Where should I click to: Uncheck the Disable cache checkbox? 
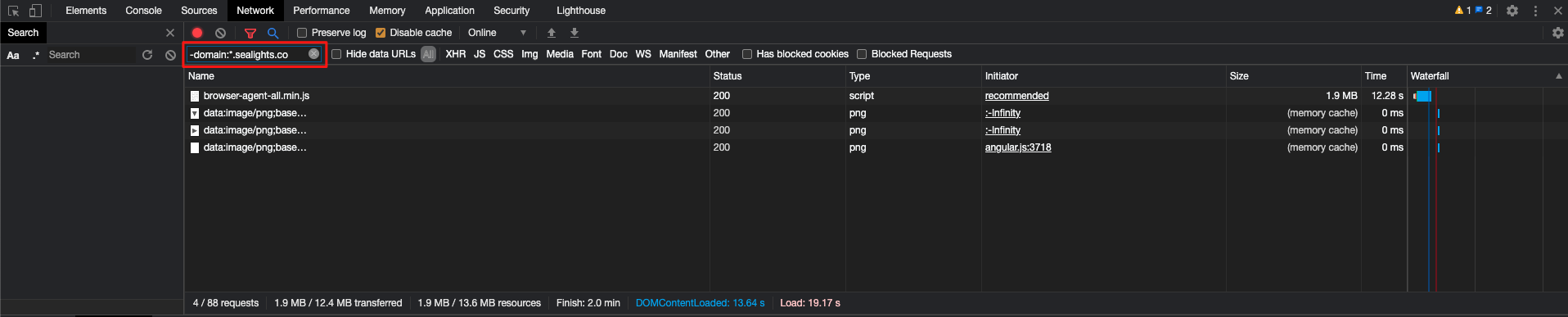click(x=381, y=33)
